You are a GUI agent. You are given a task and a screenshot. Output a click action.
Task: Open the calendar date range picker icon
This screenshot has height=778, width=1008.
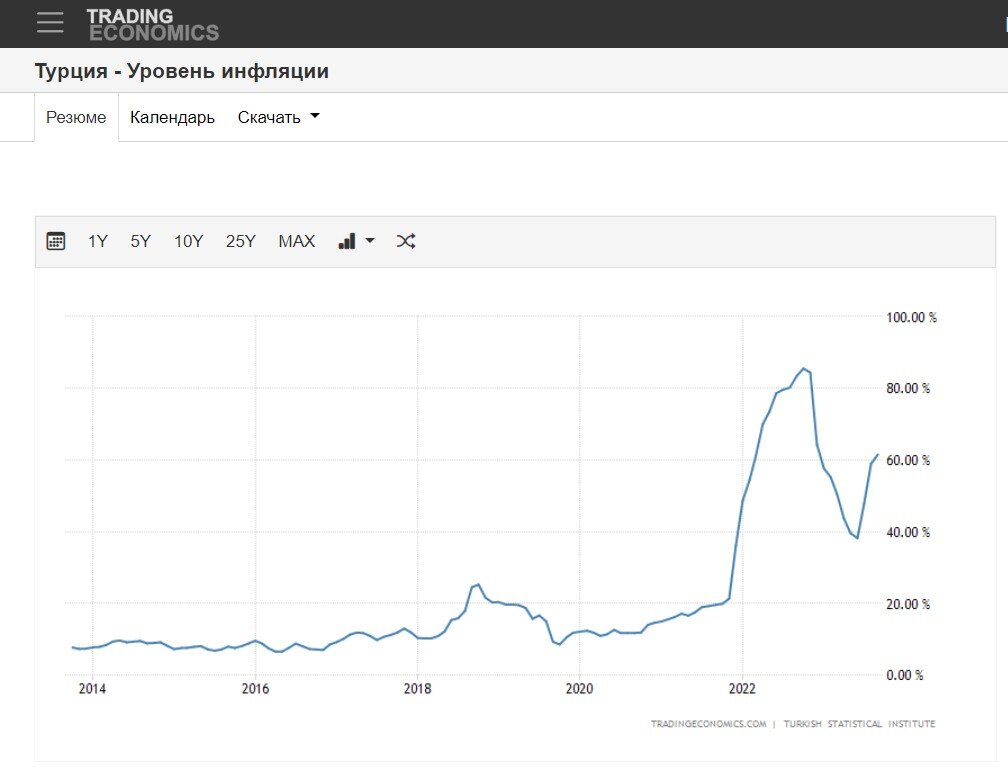pos(57,240)
